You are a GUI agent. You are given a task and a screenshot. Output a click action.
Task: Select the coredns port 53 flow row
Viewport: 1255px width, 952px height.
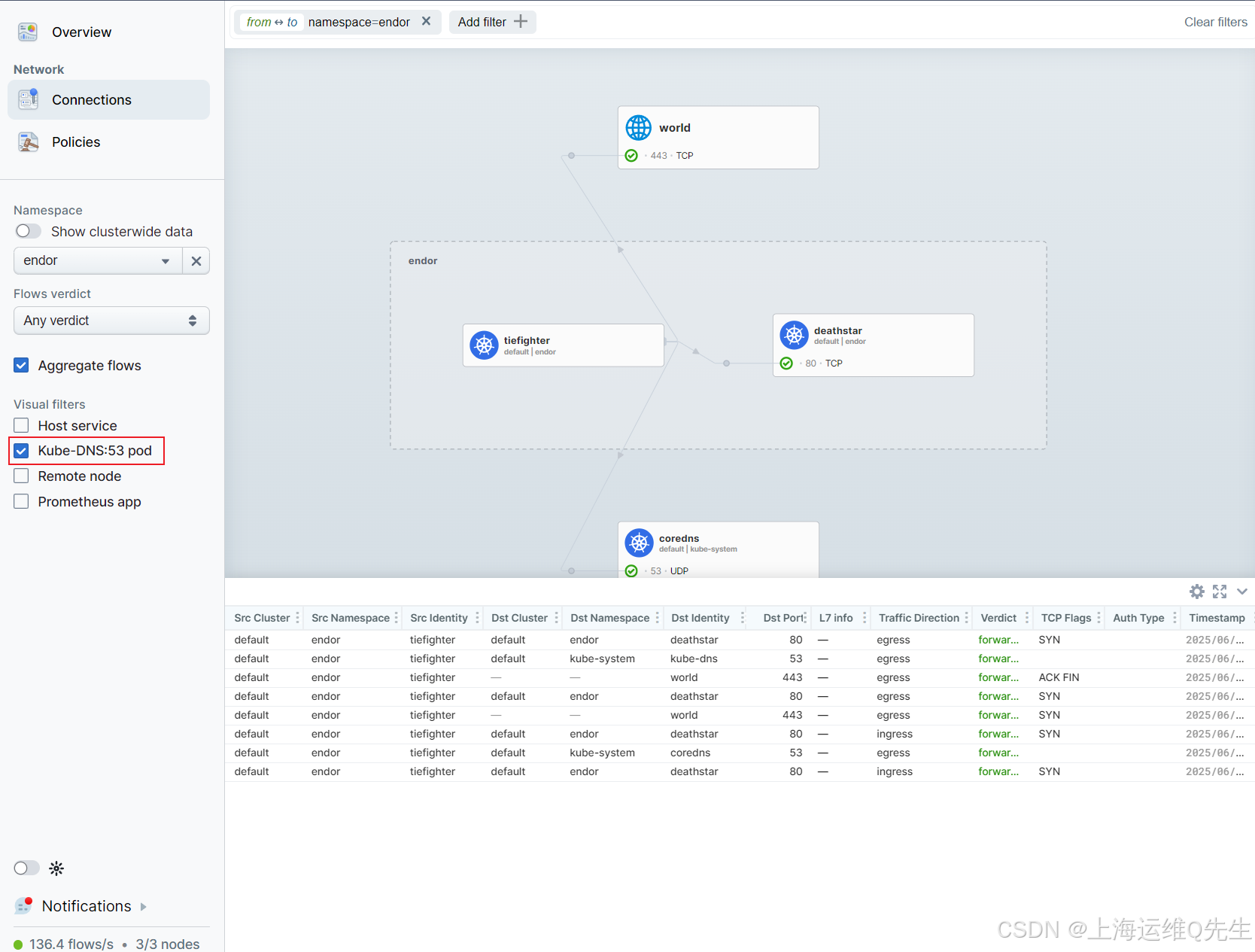tap(740, 753)
